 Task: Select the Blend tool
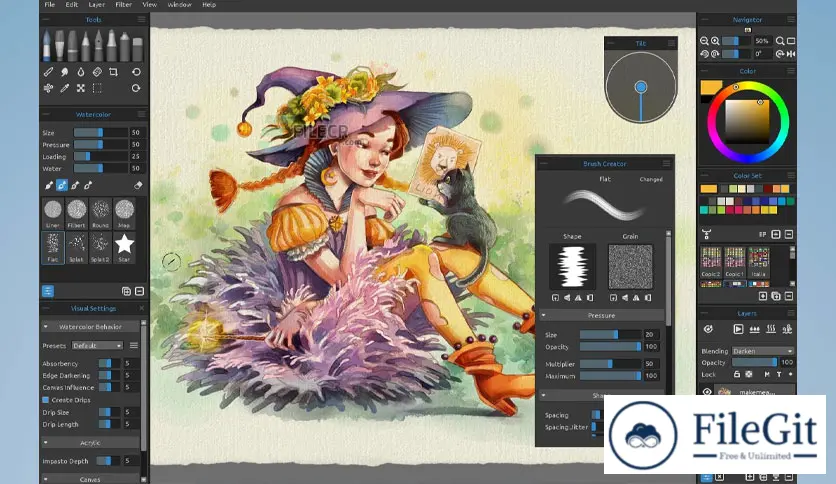tap(48, 71)
